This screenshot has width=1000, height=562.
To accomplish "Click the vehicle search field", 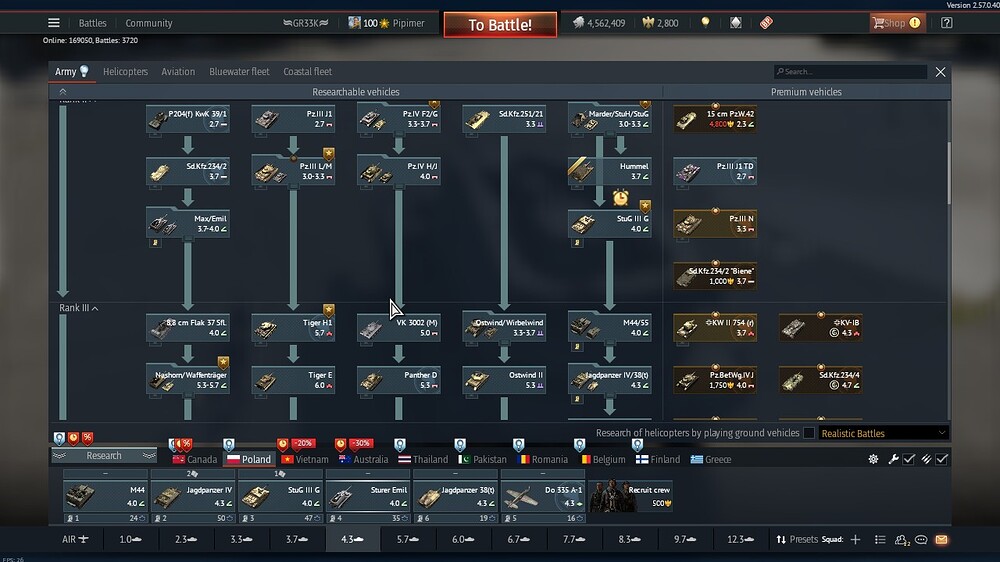I will point(850,71).
